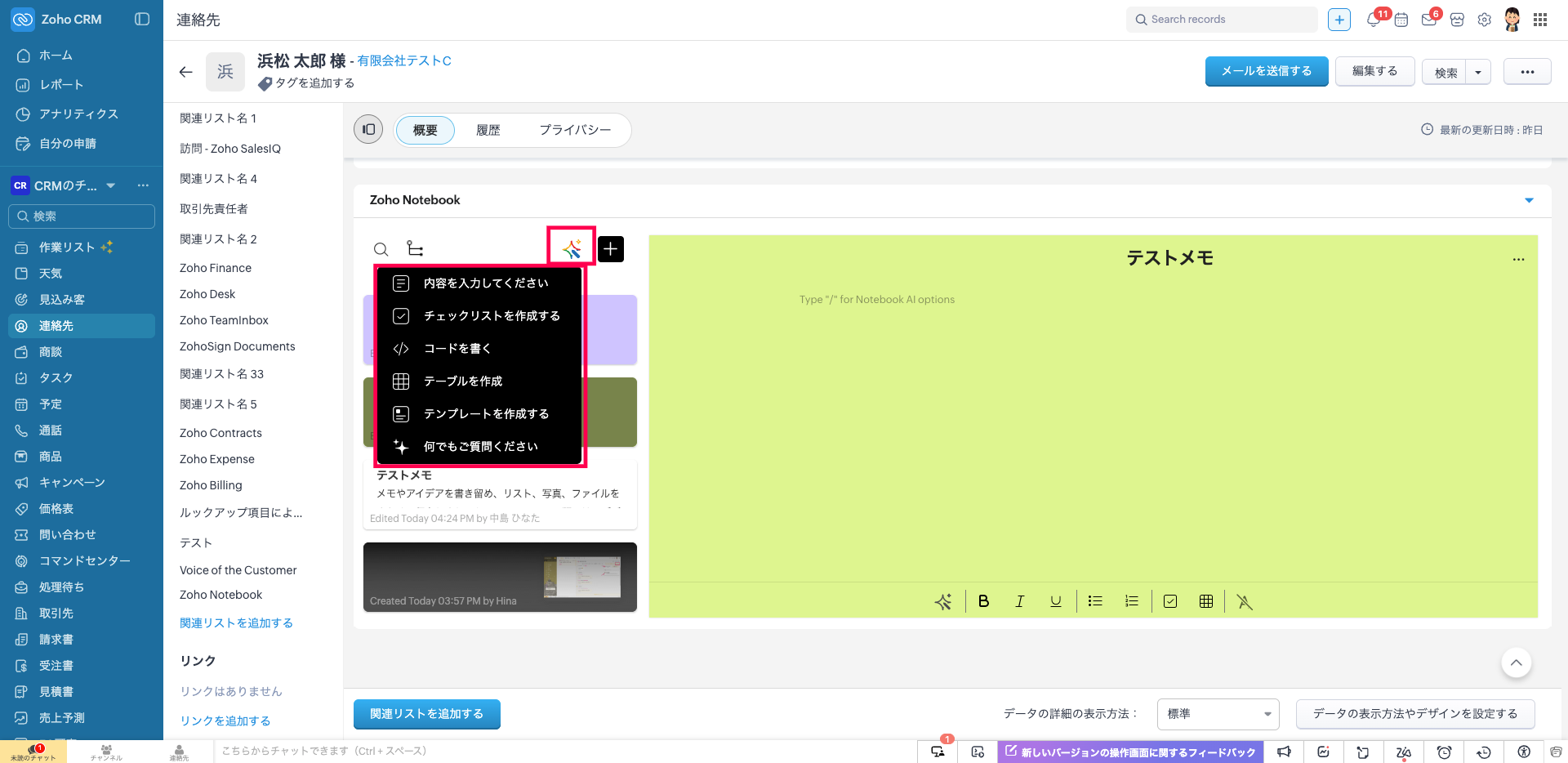Click the Search records input field
The width and height of the screenshot is (1568, 763).
pyautogui.click(x=1225, y=20)
